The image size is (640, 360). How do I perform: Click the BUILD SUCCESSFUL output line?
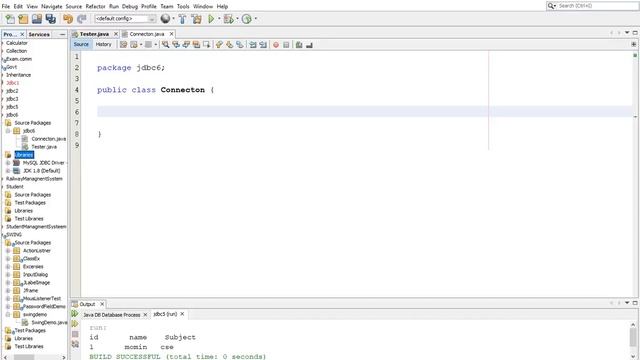(178, 356)
